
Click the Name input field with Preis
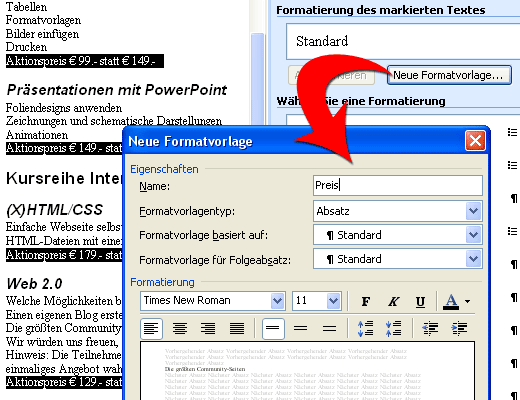398,185
